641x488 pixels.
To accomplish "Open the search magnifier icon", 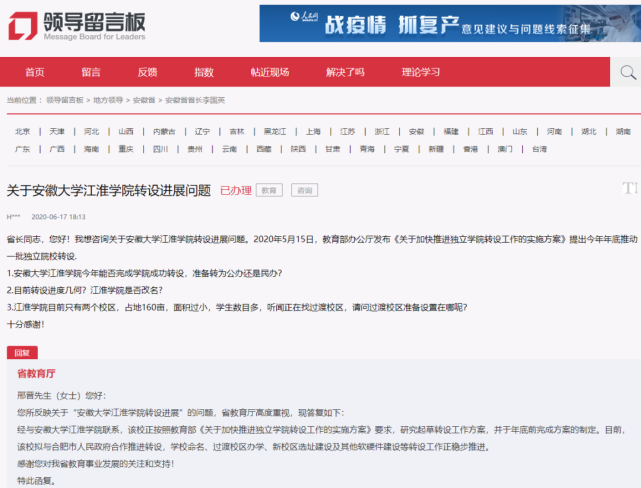I will click(x=628, y=72).
